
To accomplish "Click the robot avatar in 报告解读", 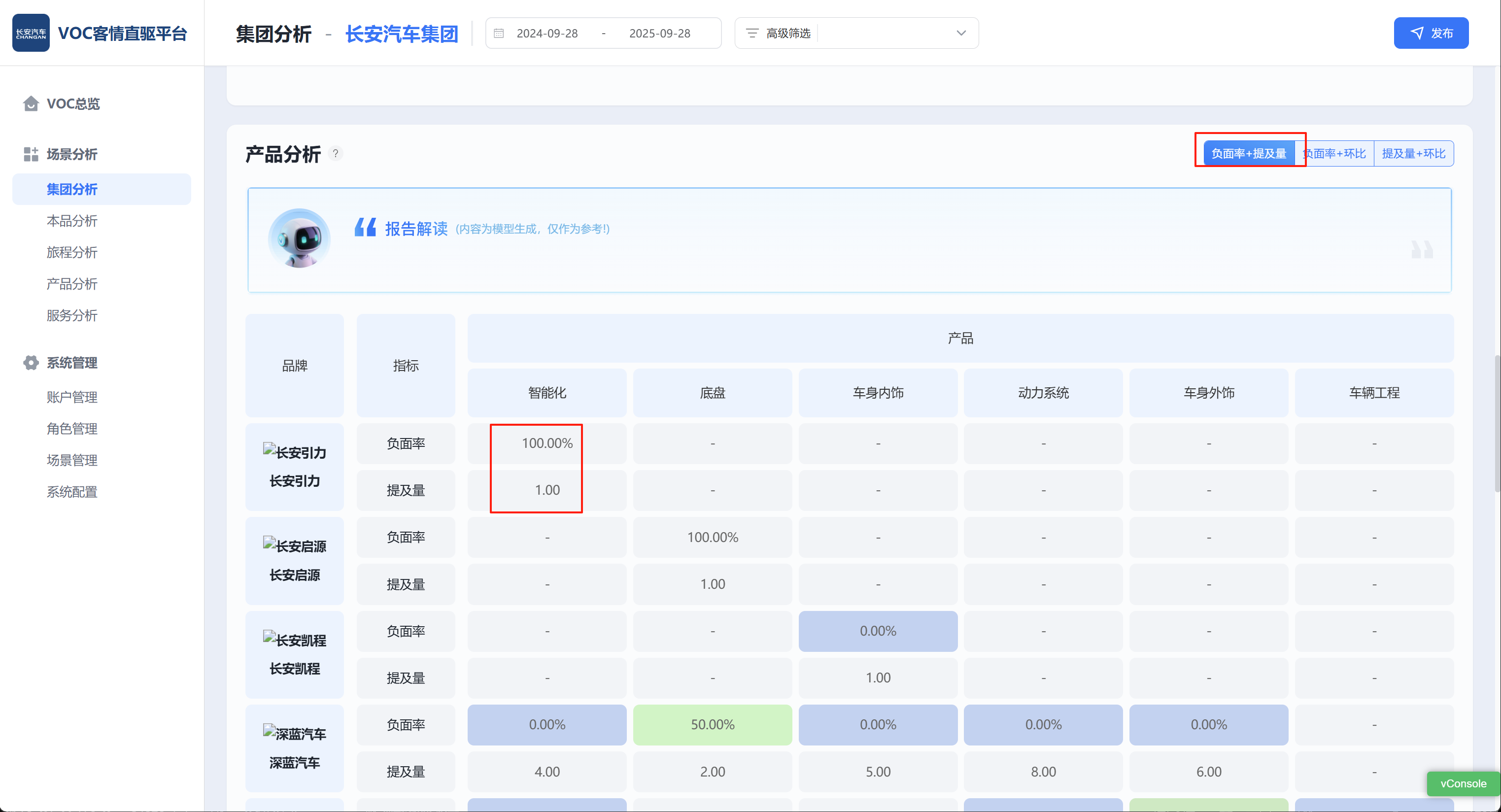I will click(x=300, y=239).
